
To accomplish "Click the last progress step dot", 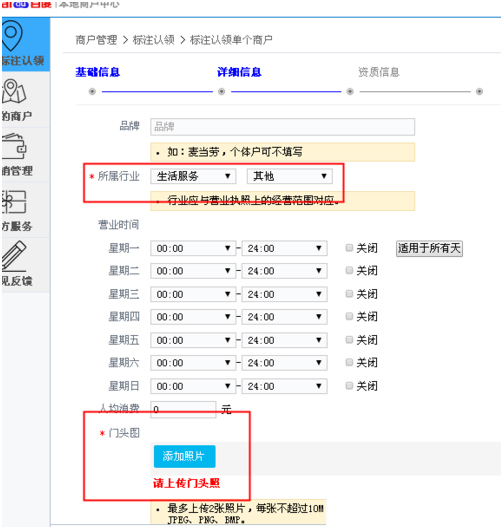I will [479, 91].
